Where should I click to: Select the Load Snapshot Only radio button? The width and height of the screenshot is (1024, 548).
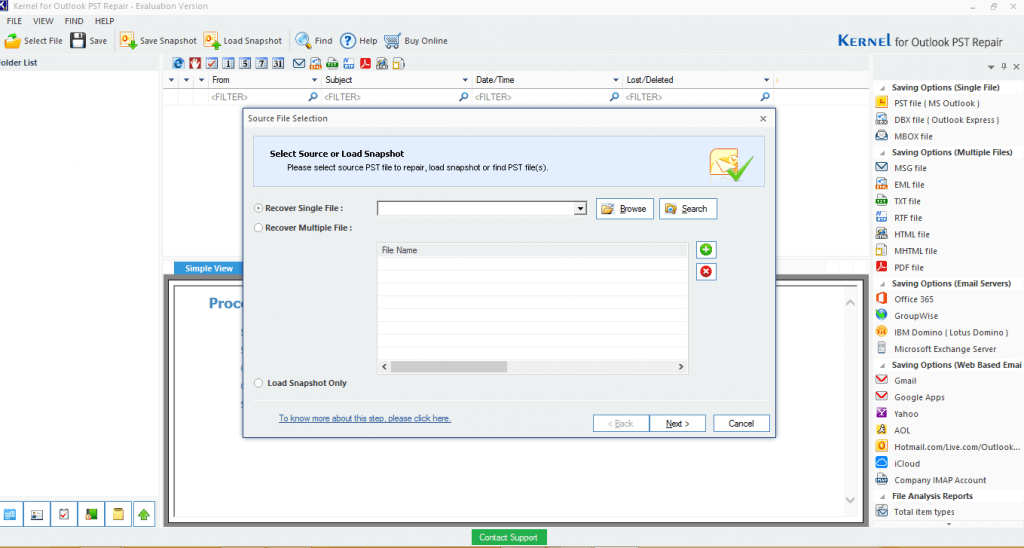click(259, 383)
